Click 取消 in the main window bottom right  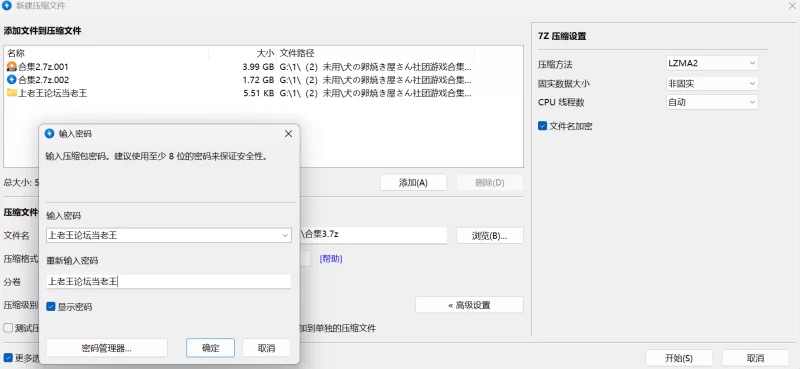(x=755, y=358)
